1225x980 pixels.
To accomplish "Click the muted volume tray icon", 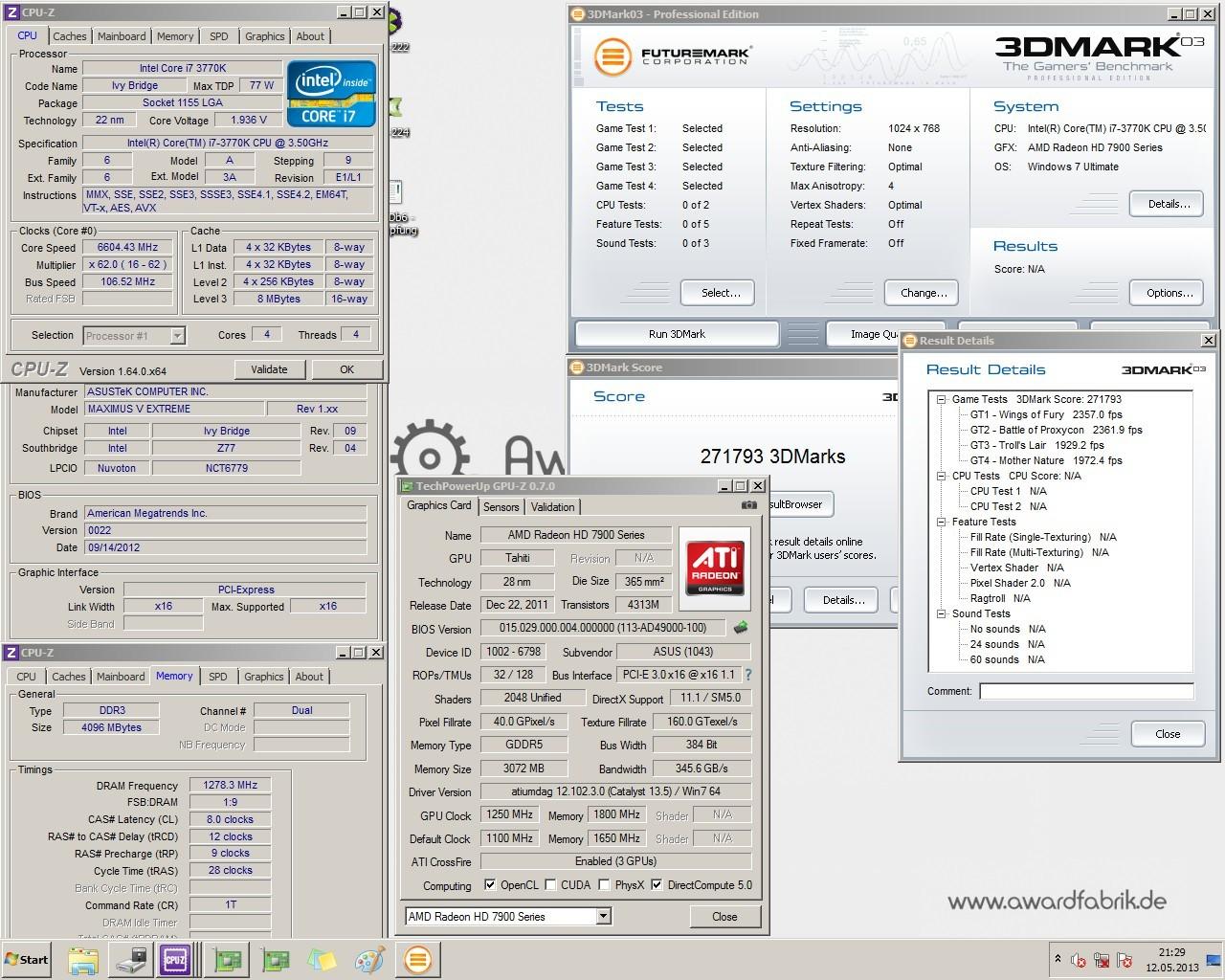I will (x=1080, y=960).
